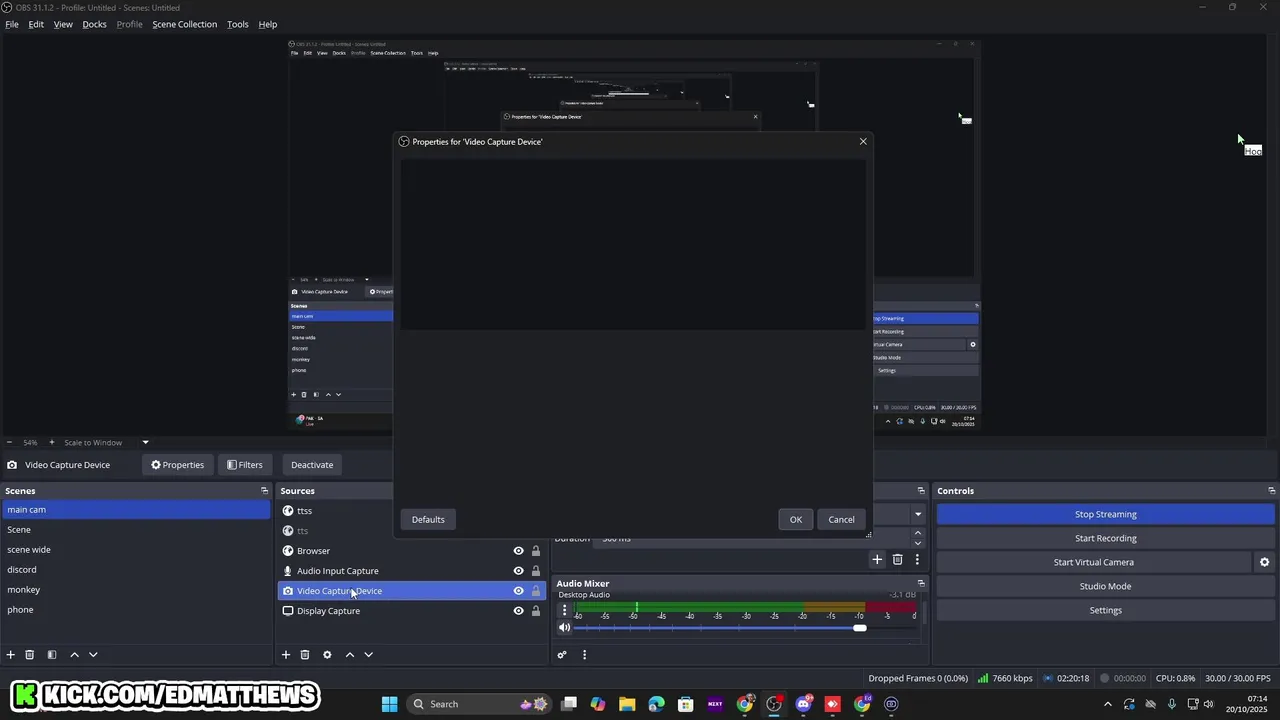The width and height of the screenshot is (1280, 720).
Task: Zoom in preview with plus icon
Action: pos(52,442)
